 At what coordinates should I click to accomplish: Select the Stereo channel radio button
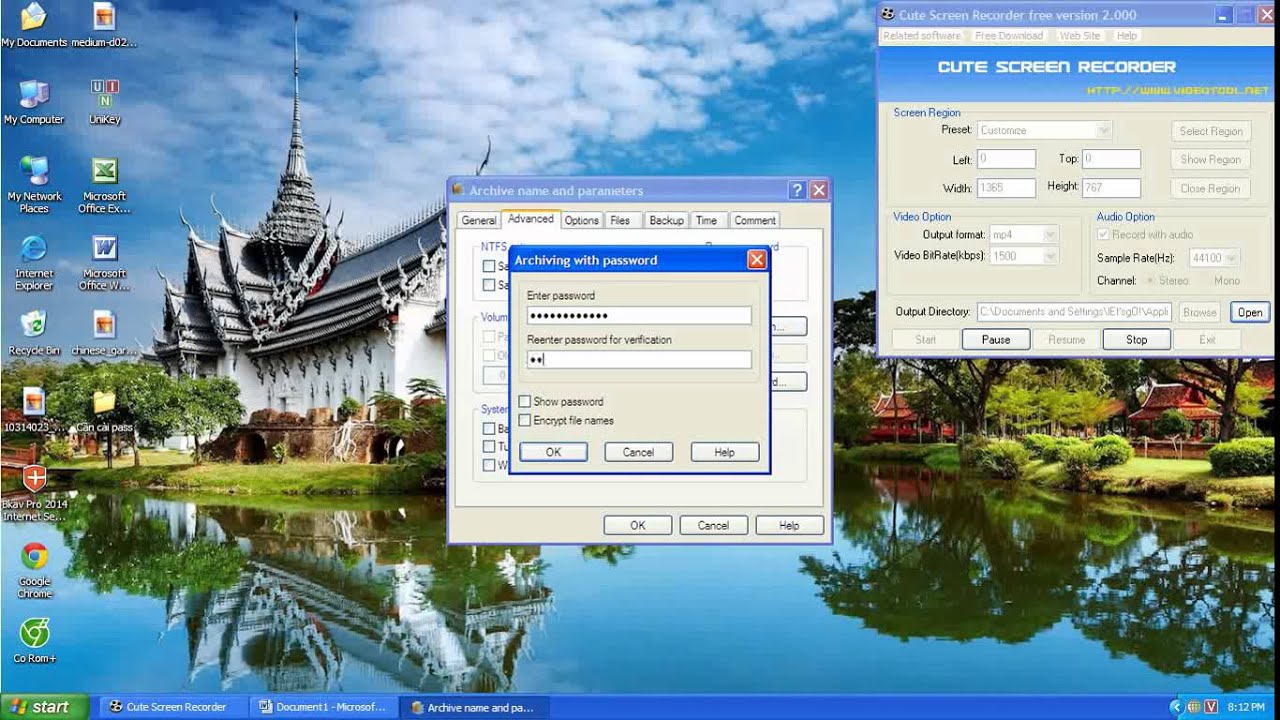coord(1152,281)
